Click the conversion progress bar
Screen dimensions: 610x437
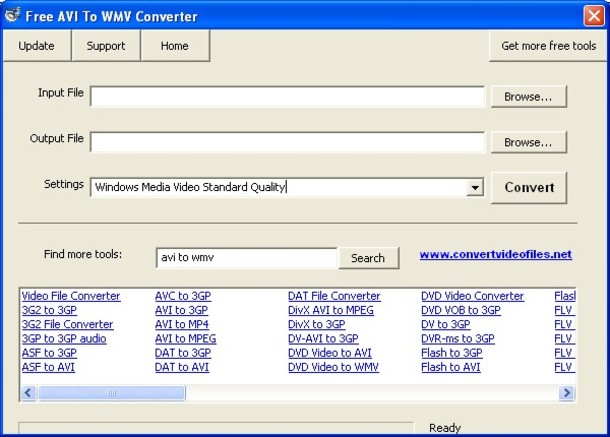coord(216,428)
